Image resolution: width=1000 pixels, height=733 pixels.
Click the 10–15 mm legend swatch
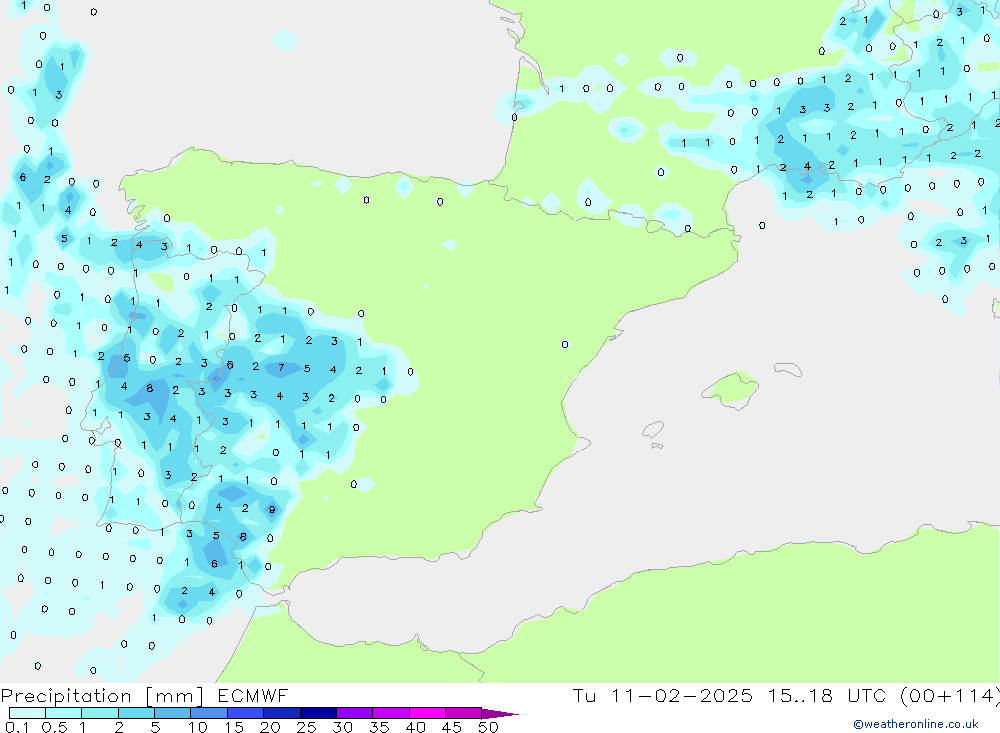(x=209, y=713)
